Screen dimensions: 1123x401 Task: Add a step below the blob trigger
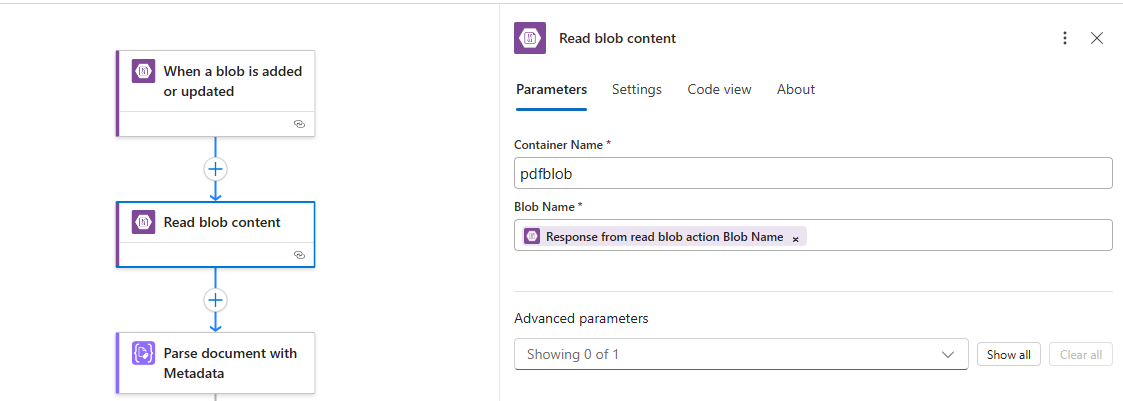point(215,169)
